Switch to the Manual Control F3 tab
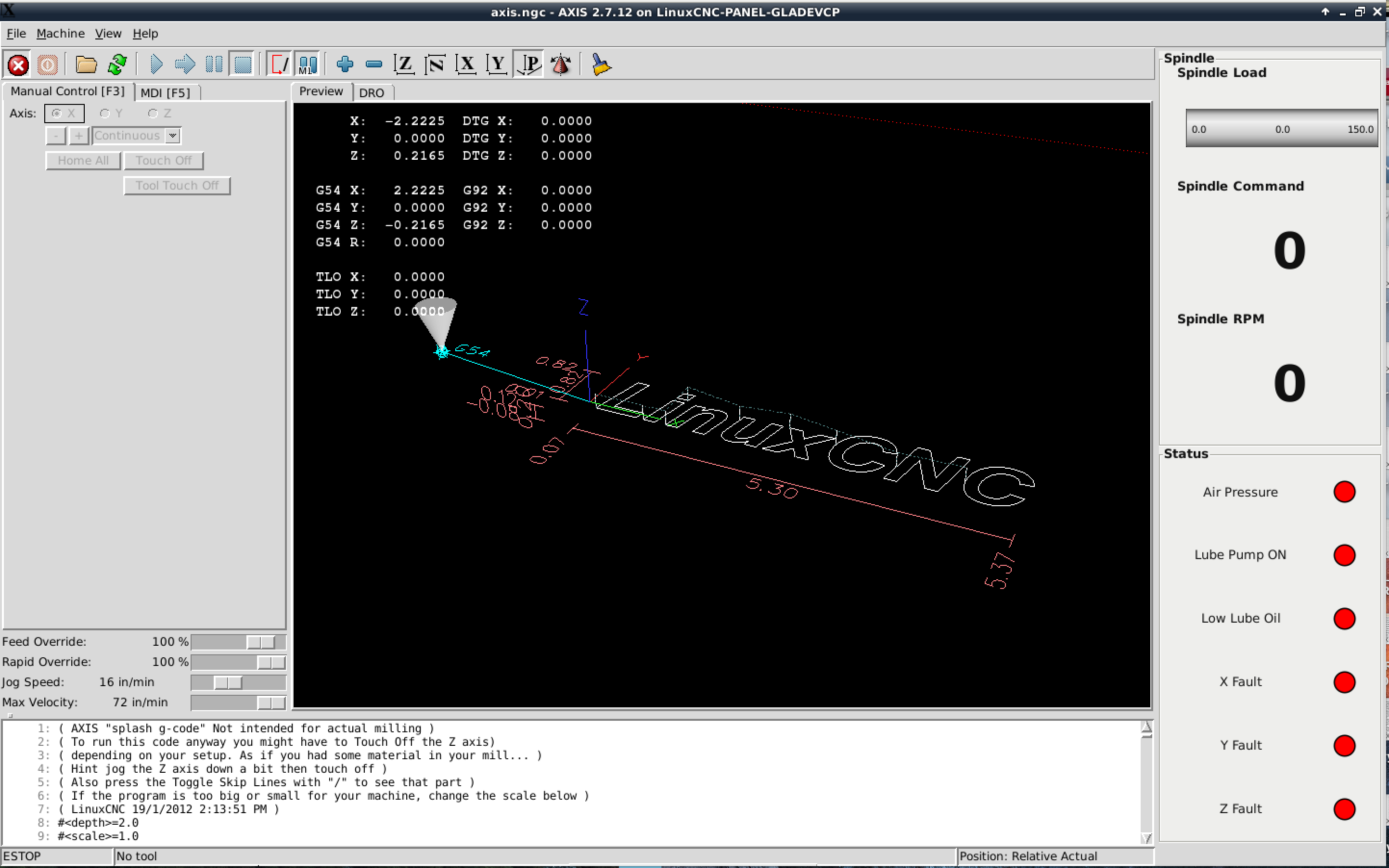This screenshot has height=868, width=1389. click(x=68, y=91)
